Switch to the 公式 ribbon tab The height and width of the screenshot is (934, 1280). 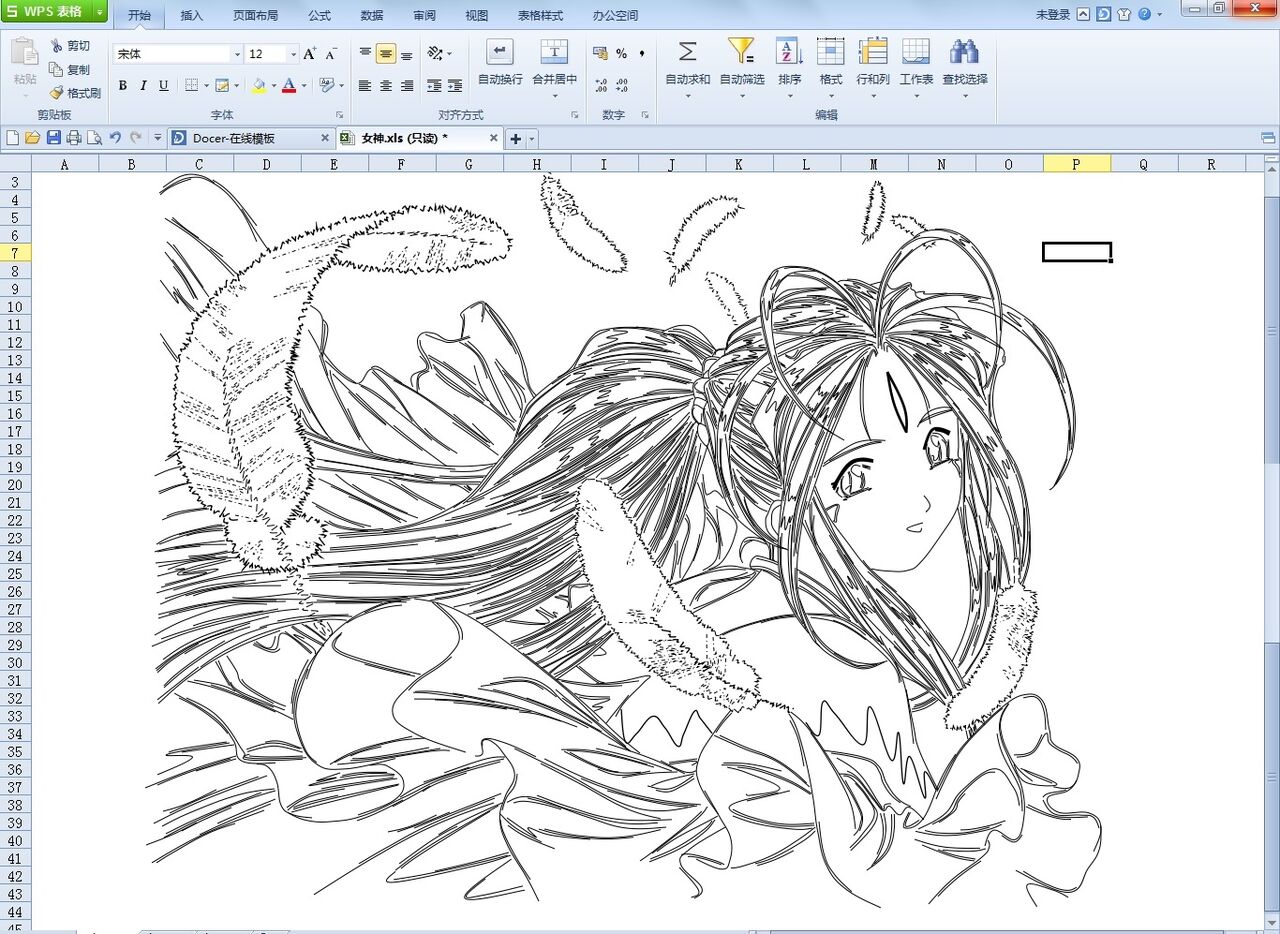[319, 16]
